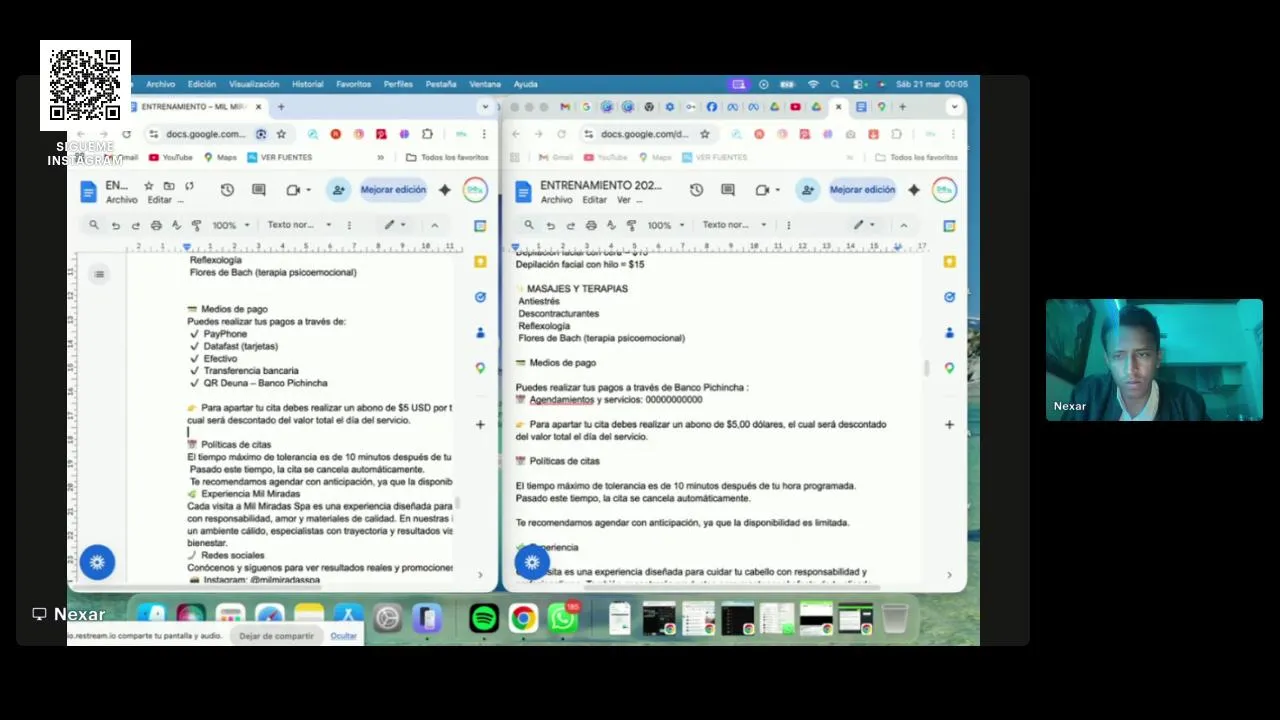Viewport: 1280px width, 720px height.
Task: Undo last action in right Docs toolbar
Action: 550,225
